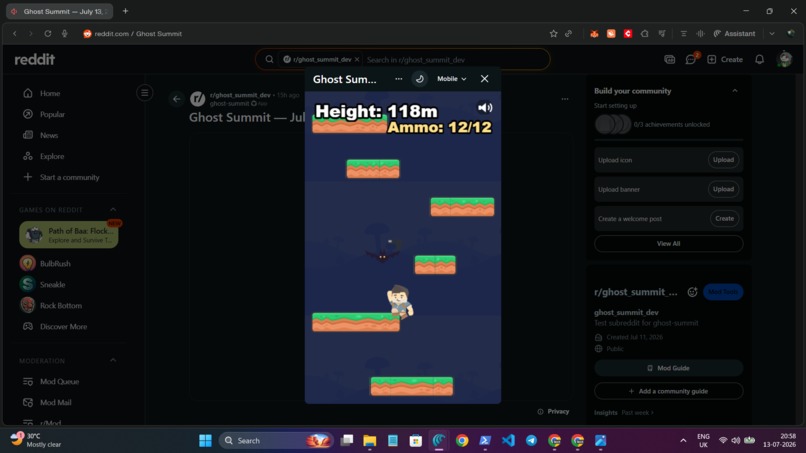
Task: Open Reddit chat with notification badge
Action: (x=691, y=59)
